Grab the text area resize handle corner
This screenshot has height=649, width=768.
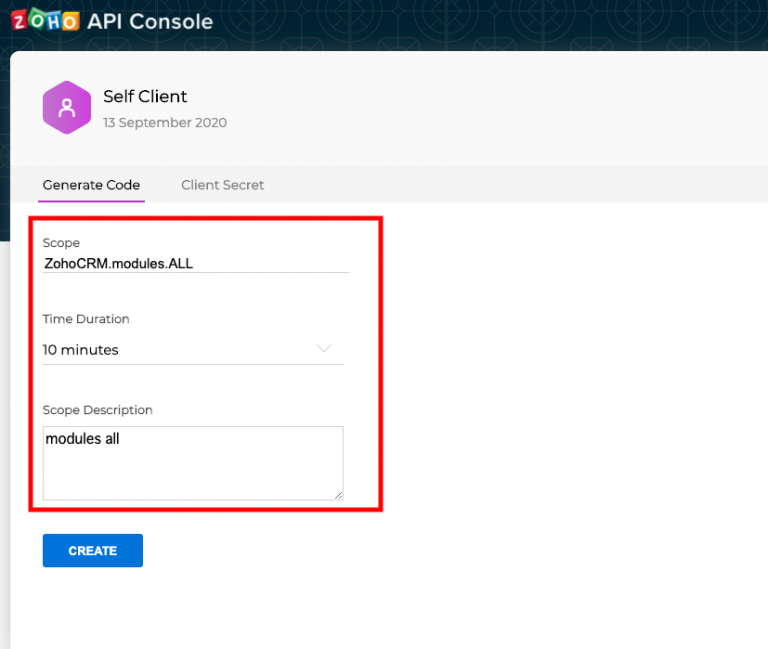point(338,495)
